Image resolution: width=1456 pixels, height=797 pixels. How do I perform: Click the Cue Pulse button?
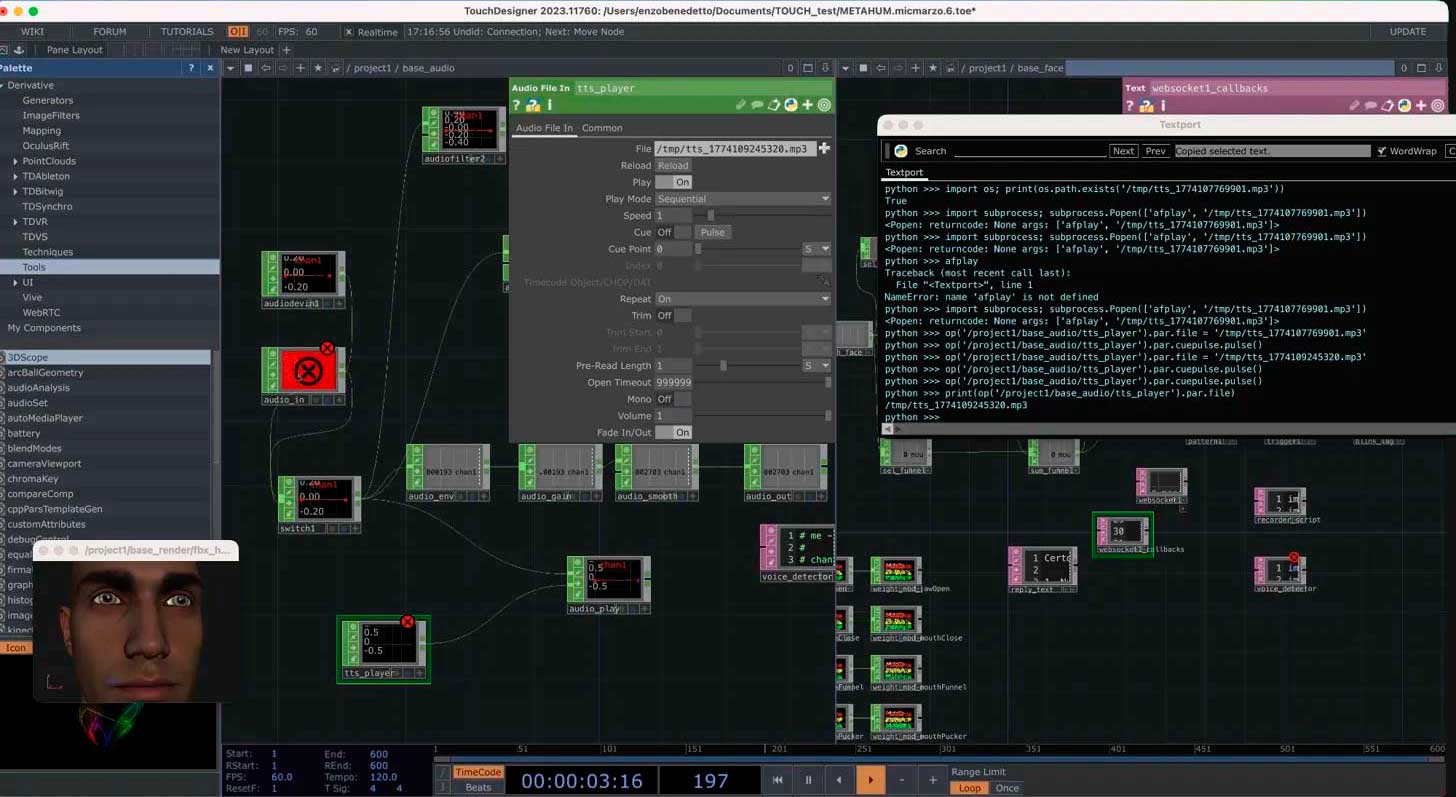click(x=712, y=232)
